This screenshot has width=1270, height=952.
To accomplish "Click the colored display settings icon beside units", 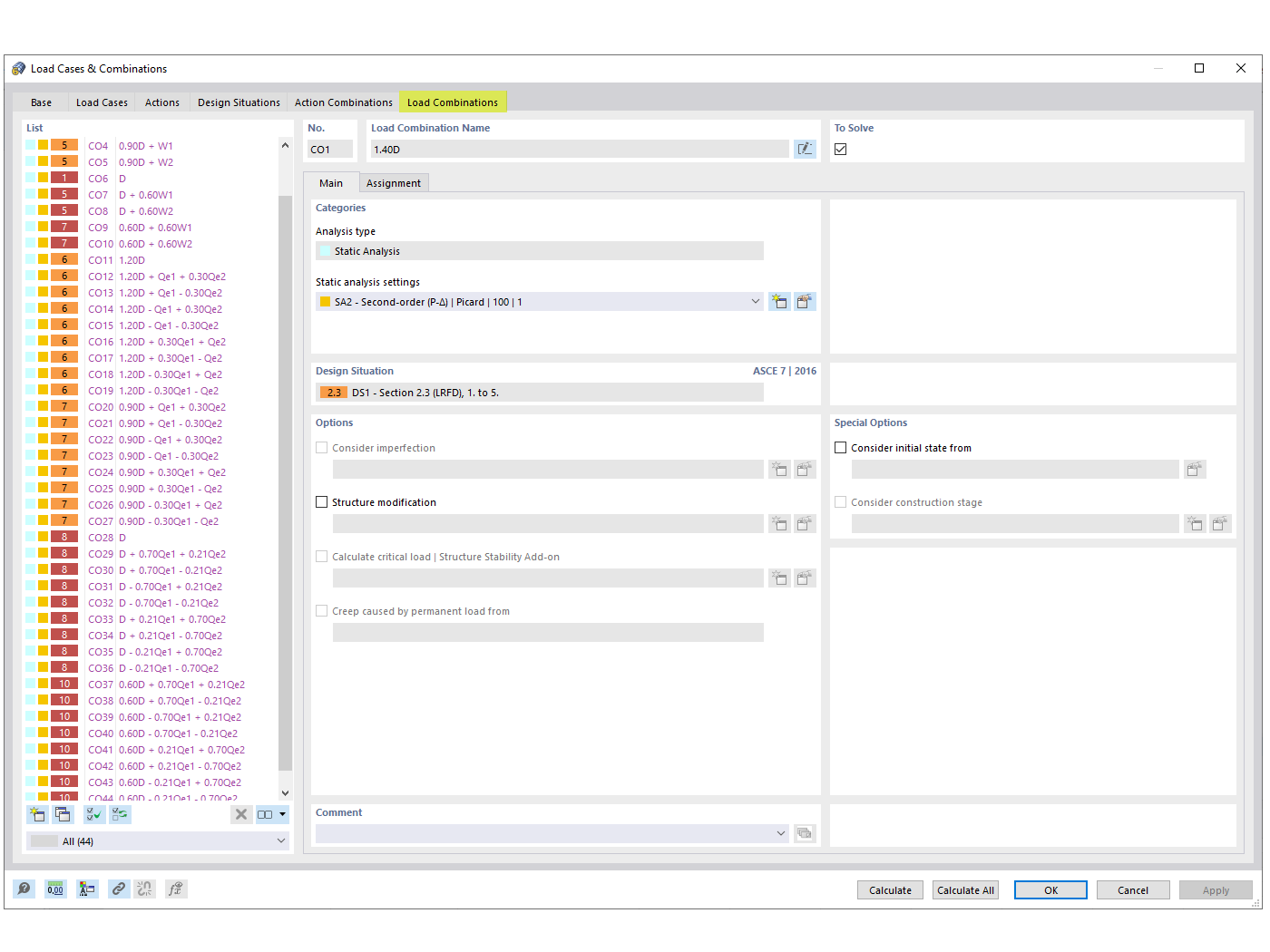I will click(87, 889).
